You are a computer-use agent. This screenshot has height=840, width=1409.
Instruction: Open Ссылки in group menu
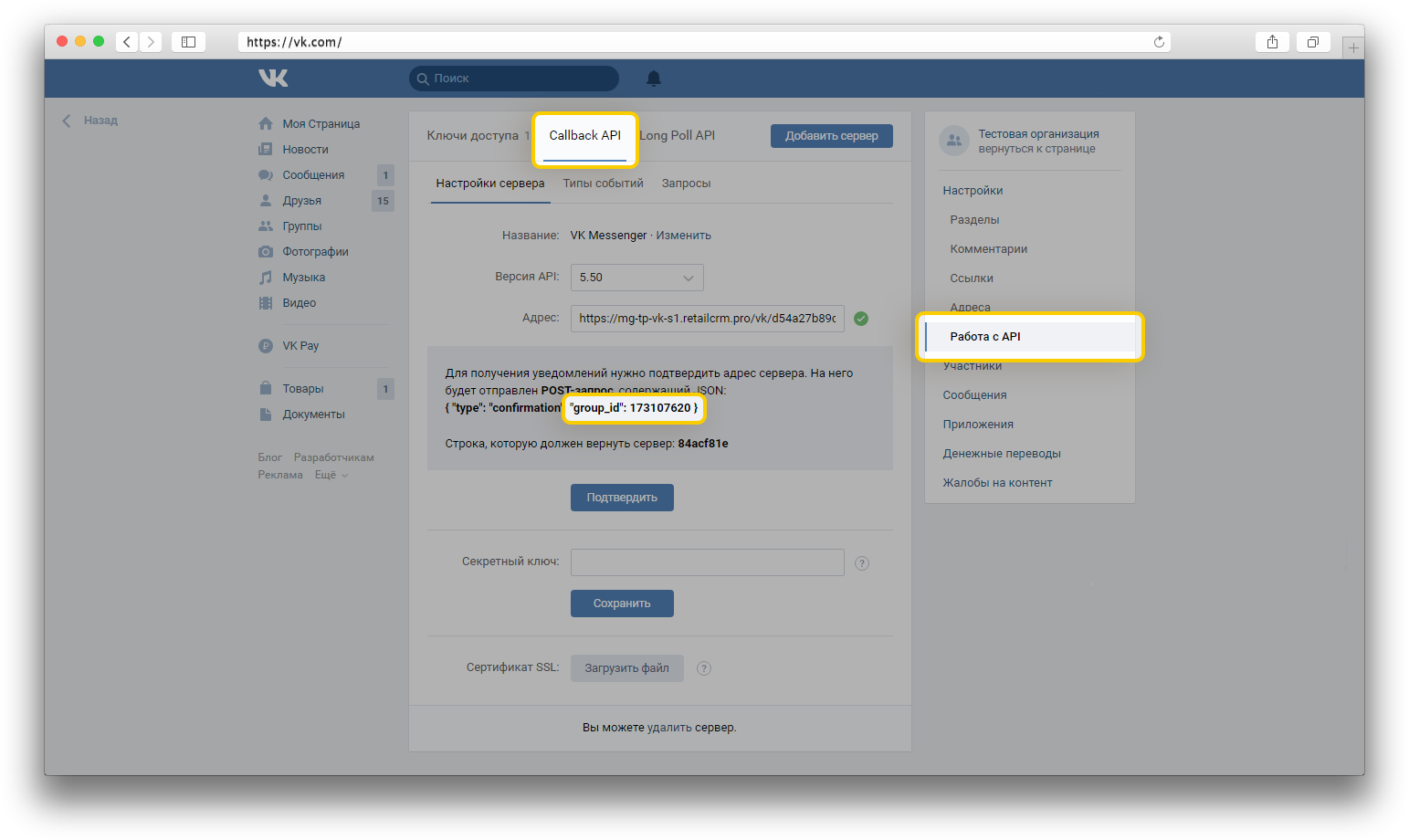pyautogui.click(x=972, y=278)
